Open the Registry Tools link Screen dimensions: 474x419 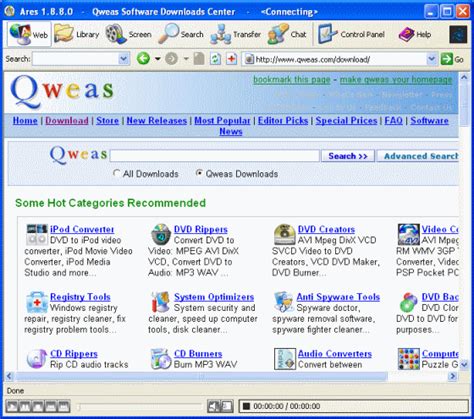coord(80,297)
